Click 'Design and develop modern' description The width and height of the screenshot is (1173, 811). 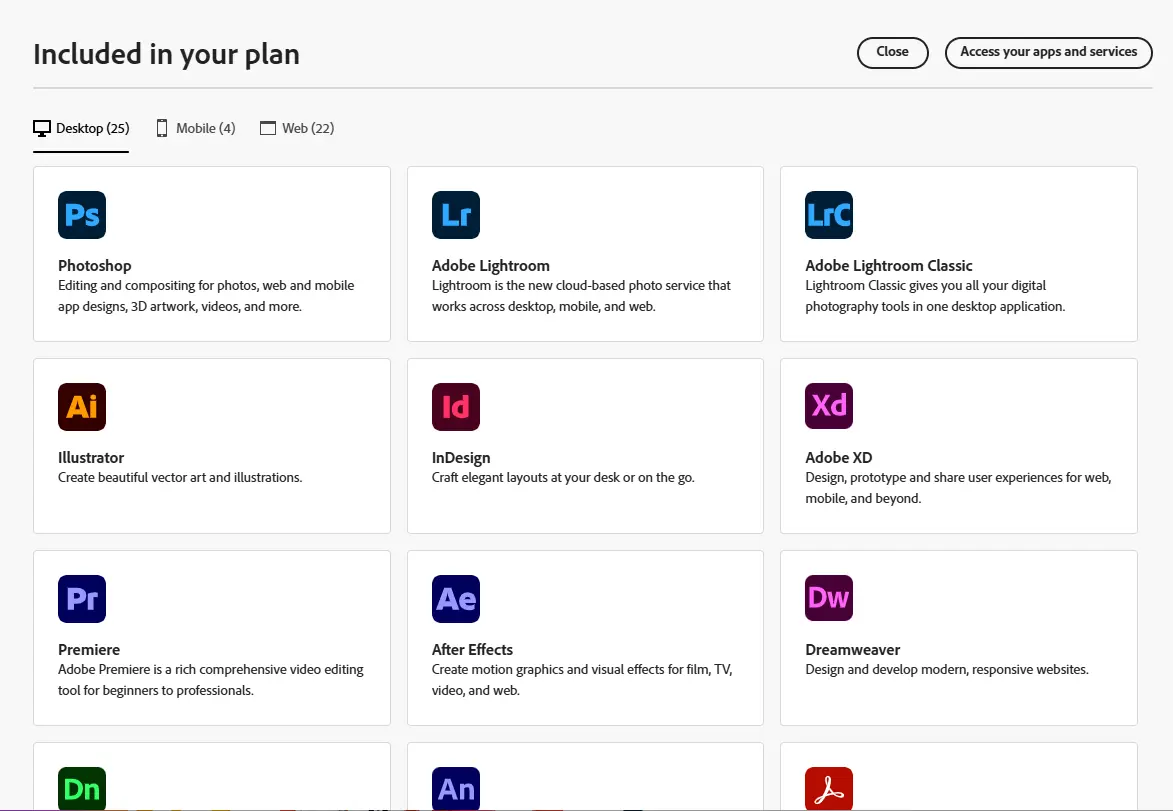click(946, 670)
